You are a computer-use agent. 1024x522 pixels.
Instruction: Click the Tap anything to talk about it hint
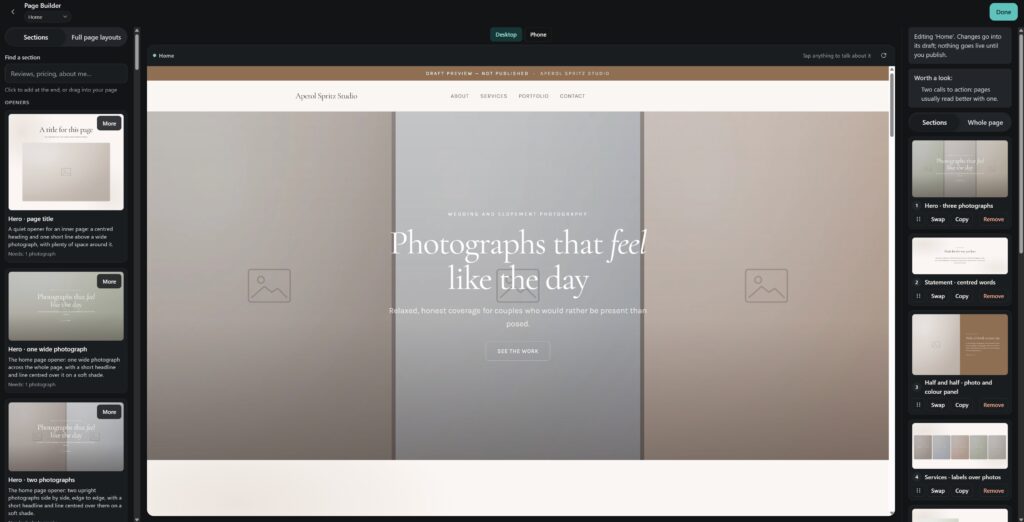point(836,56)
